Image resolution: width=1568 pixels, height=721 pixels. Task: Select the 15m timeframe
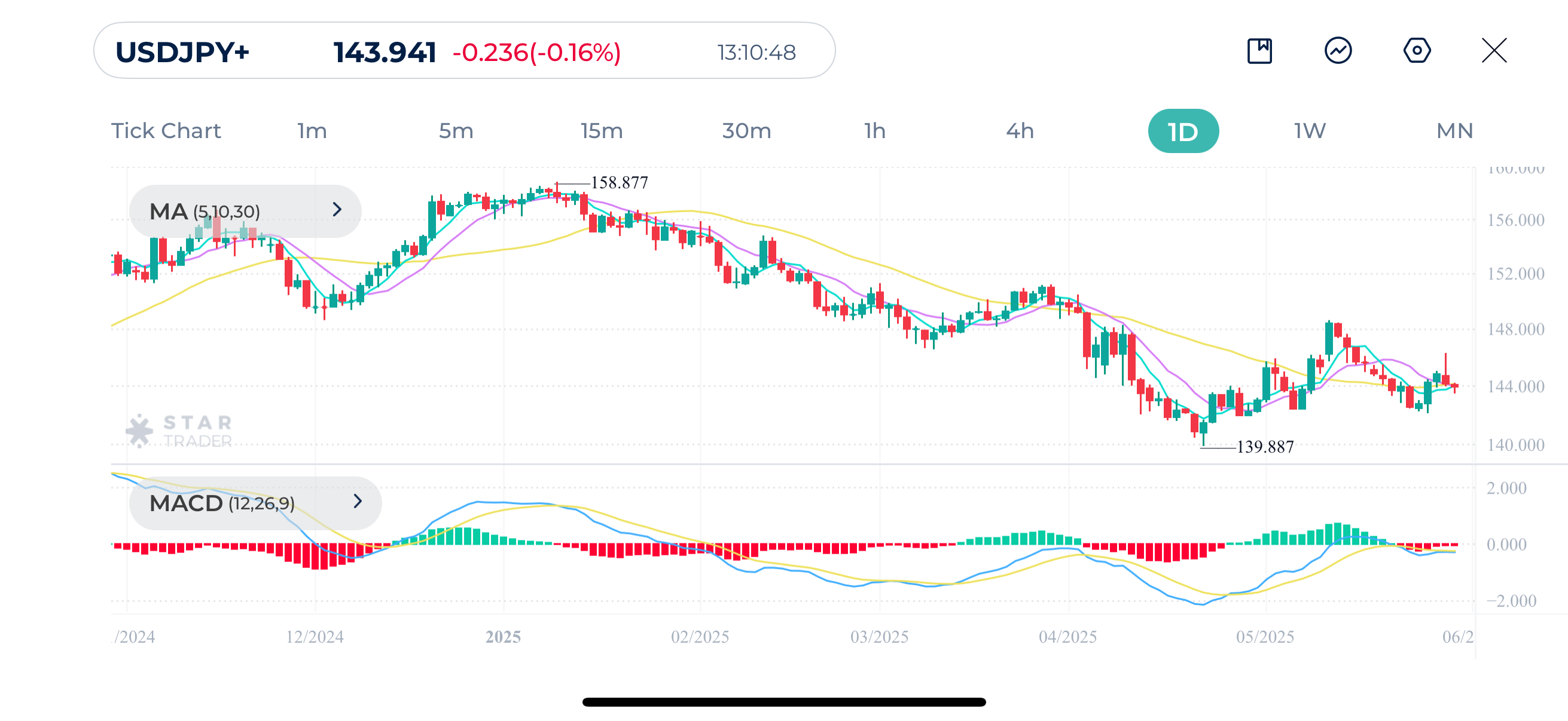[601, 130]
